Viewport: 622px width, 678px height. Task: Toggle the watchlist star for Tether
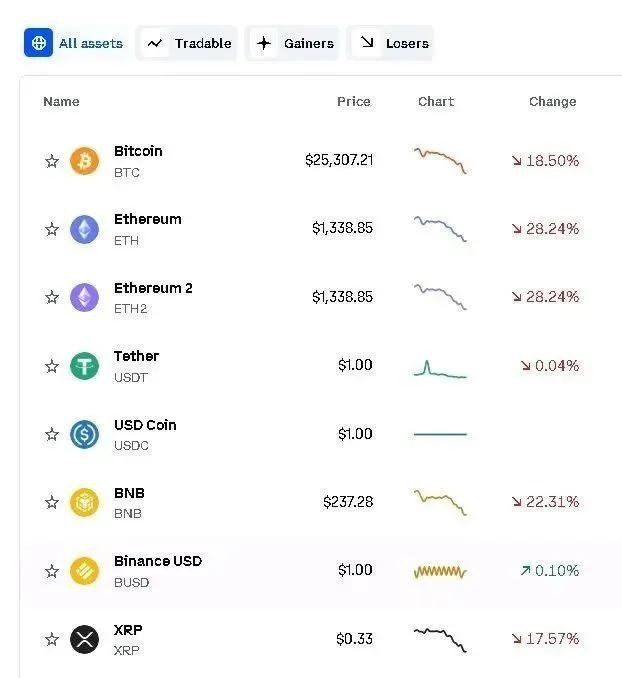[x=52, y=366]
